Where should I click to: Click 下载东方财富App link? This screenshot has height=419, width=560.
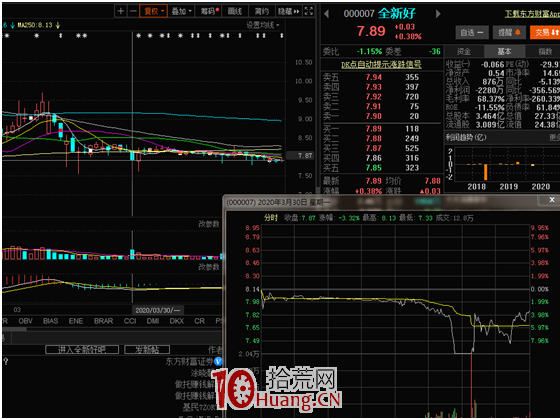tap(532, 14)
